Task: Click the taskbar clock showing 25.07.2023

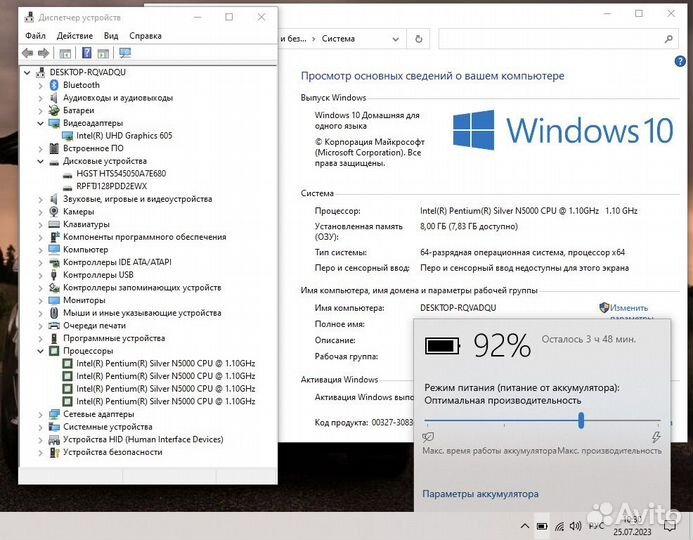Action: tap(632, 526)
